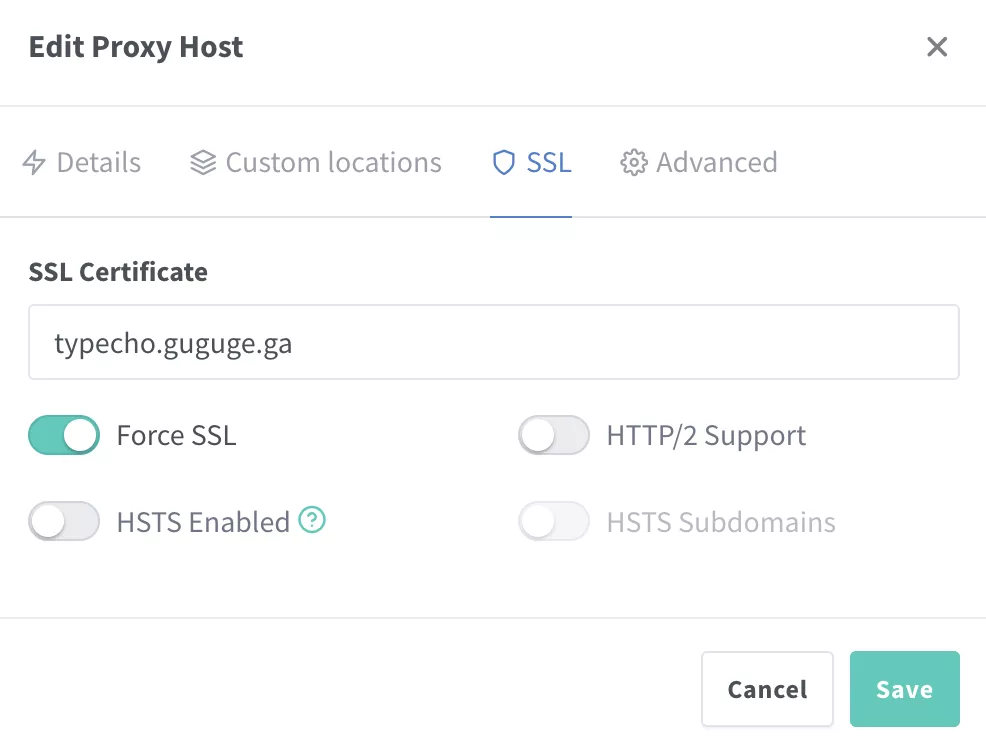Toggle the HSTS Subdomains switch

pyautogui.click(x=554, y=522)
